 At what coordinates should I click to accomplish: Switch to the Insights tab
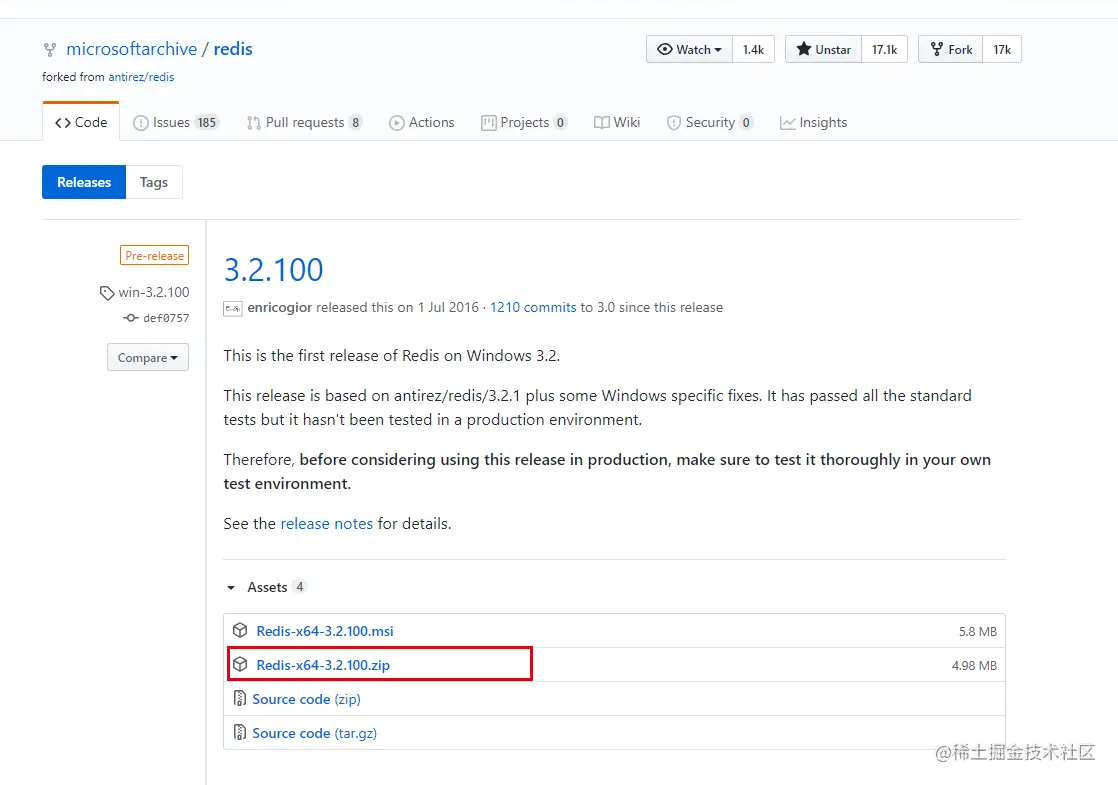(x=814, y=123)
